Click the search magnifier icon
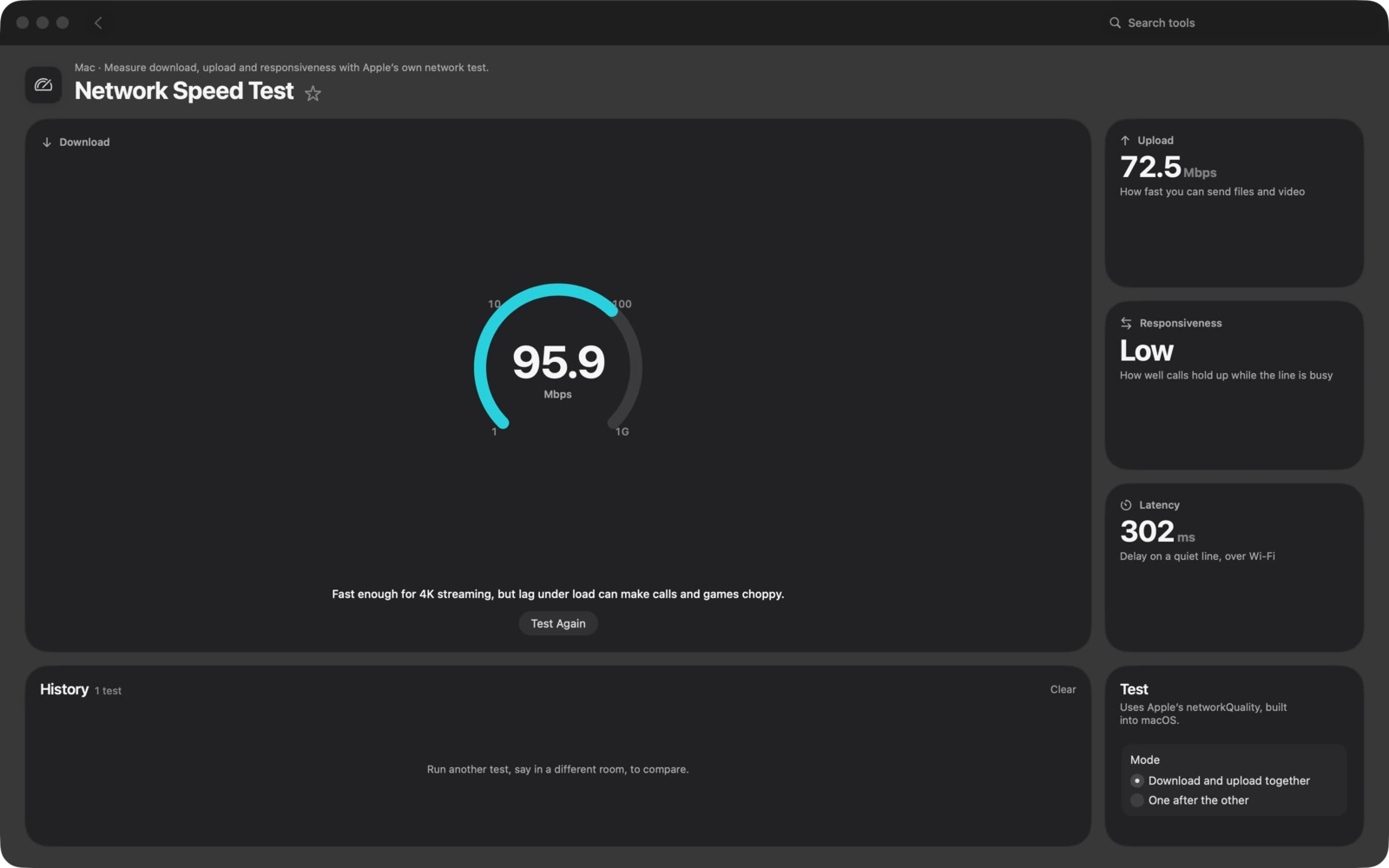The height and width of the screenshot is (868, 1389). coord(1115,23)
